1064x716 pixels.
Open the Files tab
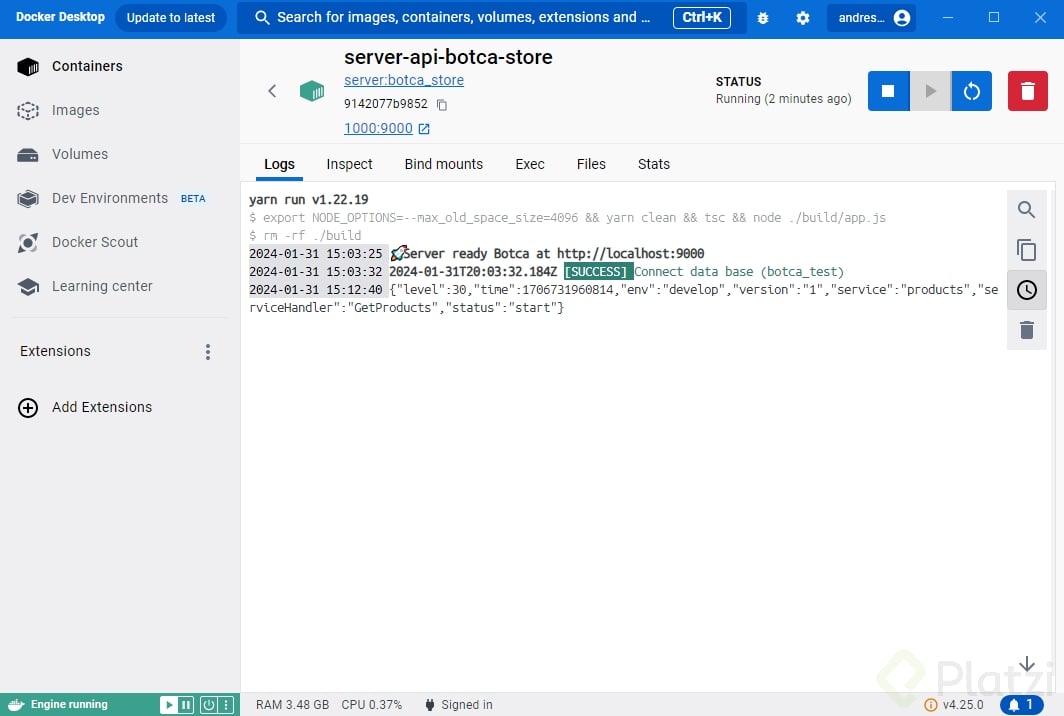pyautogui.click(x=591, y=164)
